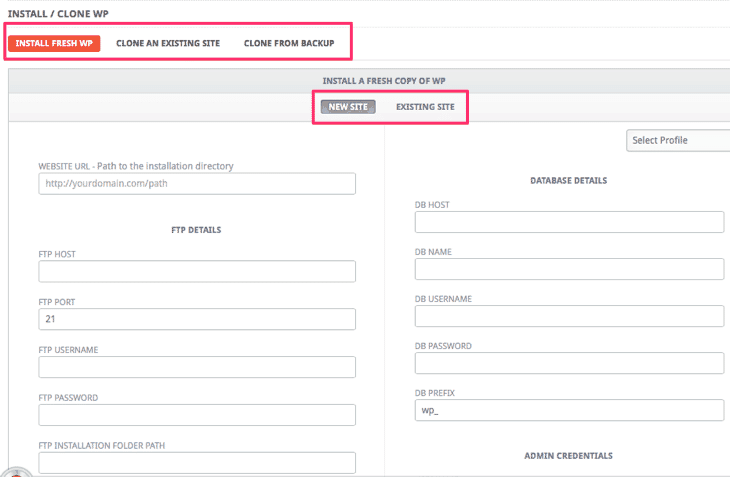This screenshot has height=477, width=730.
Task: Click the DB PREFIX label
Action: tap(435, 393)
